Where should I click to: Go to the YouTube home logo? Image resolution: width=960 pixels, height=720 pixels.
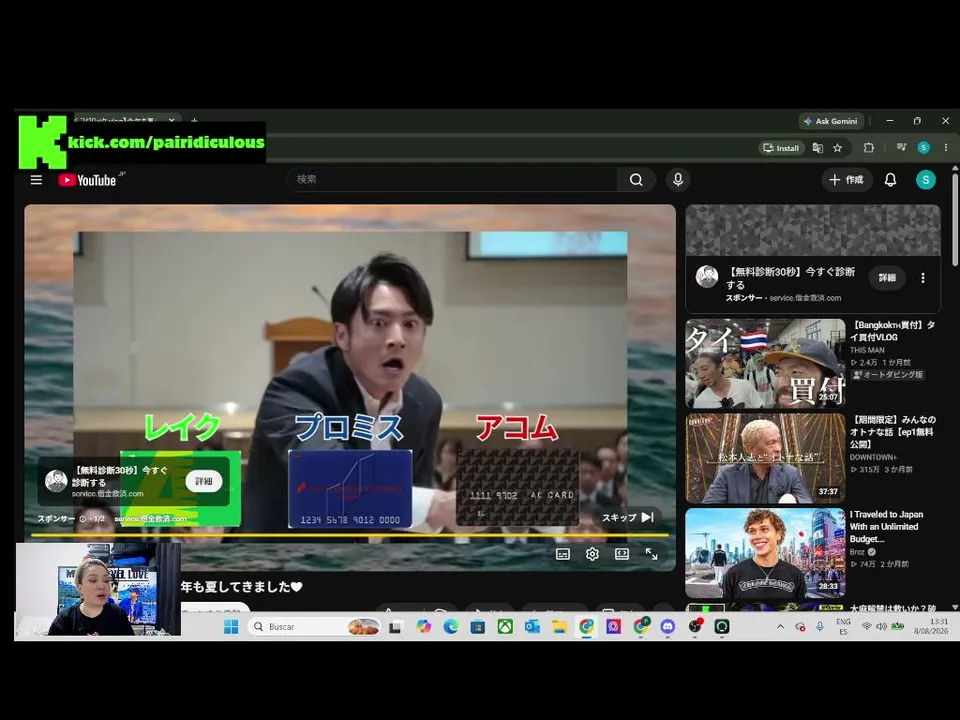point(90,180)
